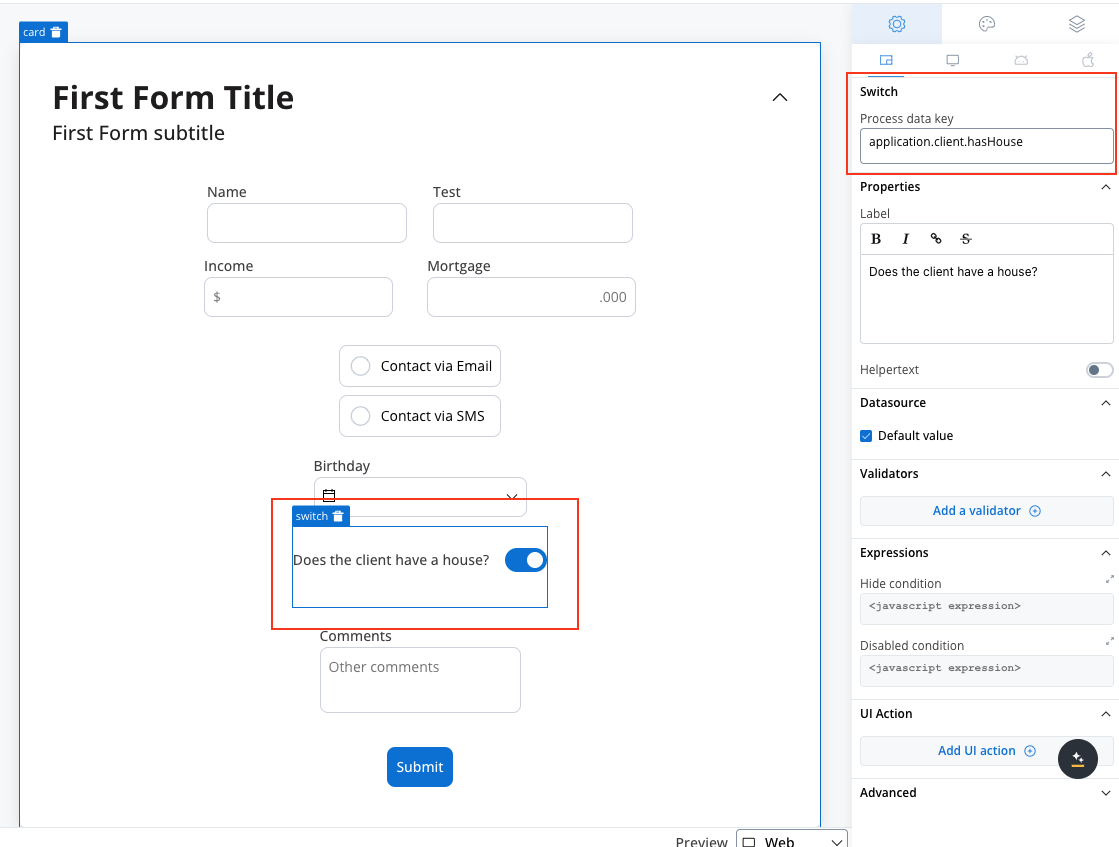Collapse the Datasource section

pos(1105,403)
